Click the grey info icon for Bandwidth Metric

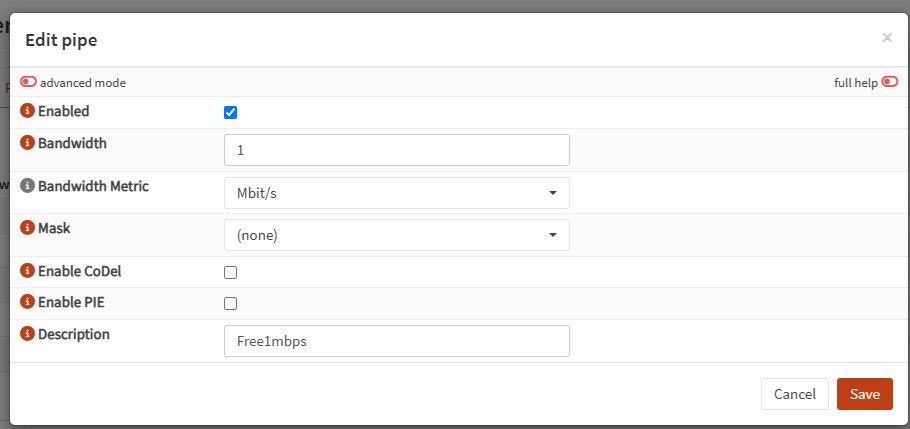click(27, 185)
